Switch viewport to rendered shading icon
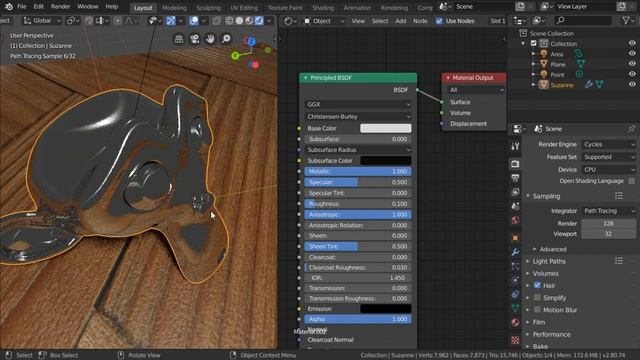The width and height of the screenshot is (640, 360). point(259,21)
